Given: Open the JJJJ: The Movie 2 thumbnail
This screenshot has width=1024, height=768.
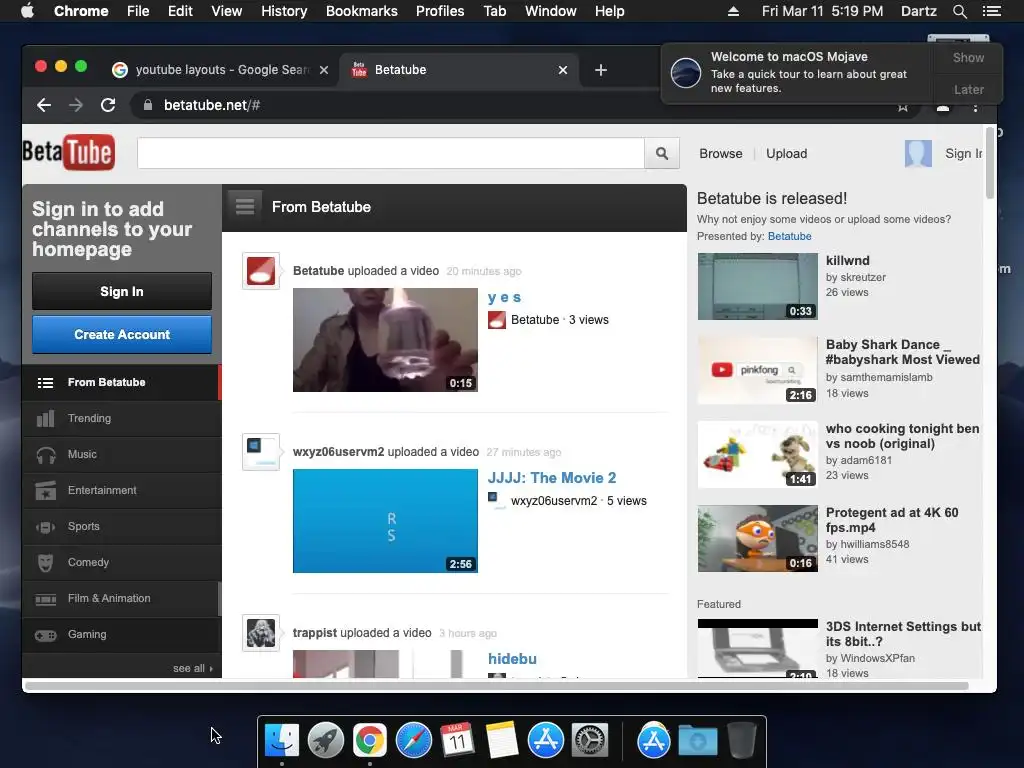Looking at the screenshot, I should [385, 521].
